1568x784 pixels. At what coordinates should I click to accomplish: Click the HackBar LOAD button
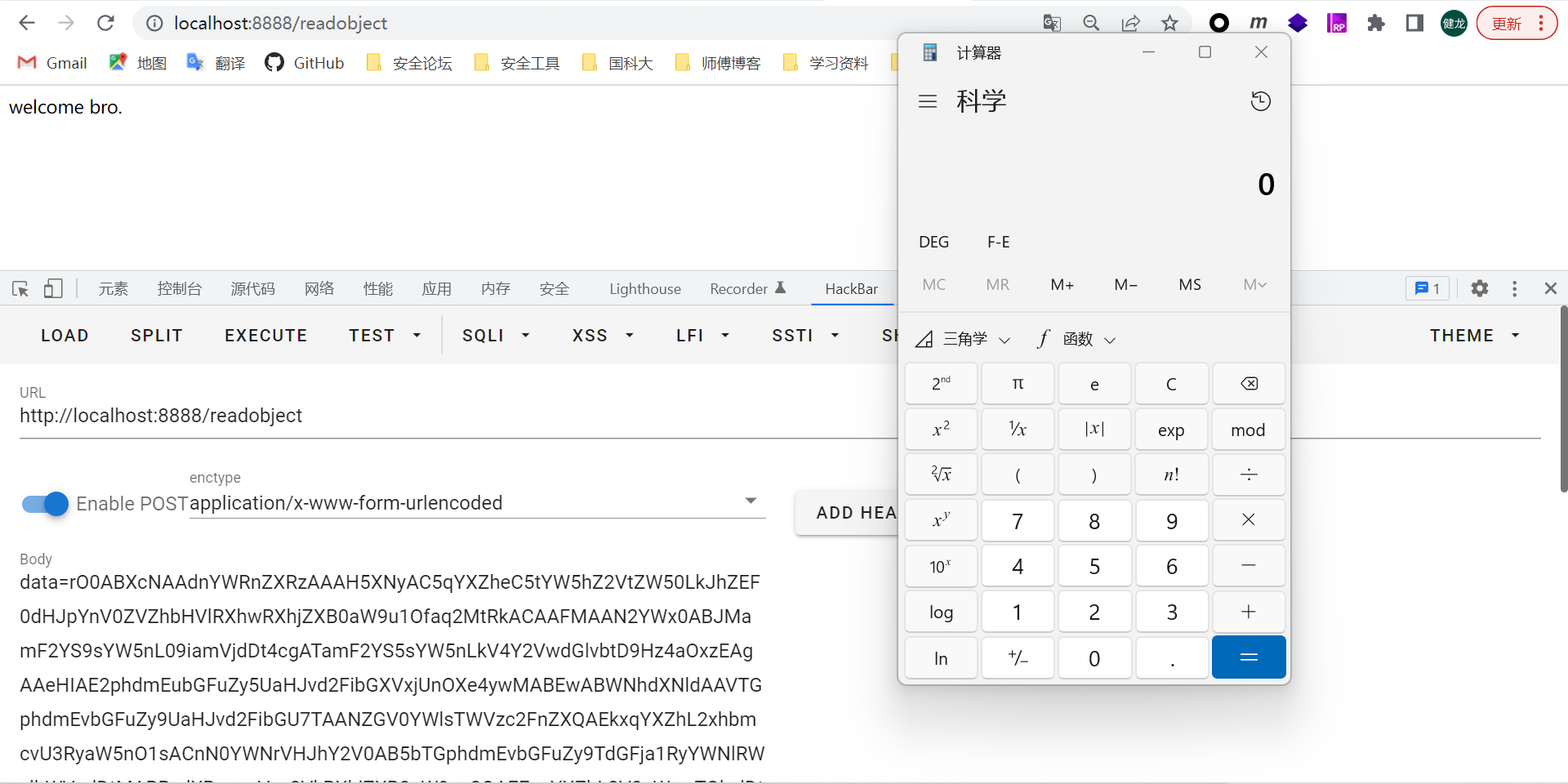click(65, 336)
